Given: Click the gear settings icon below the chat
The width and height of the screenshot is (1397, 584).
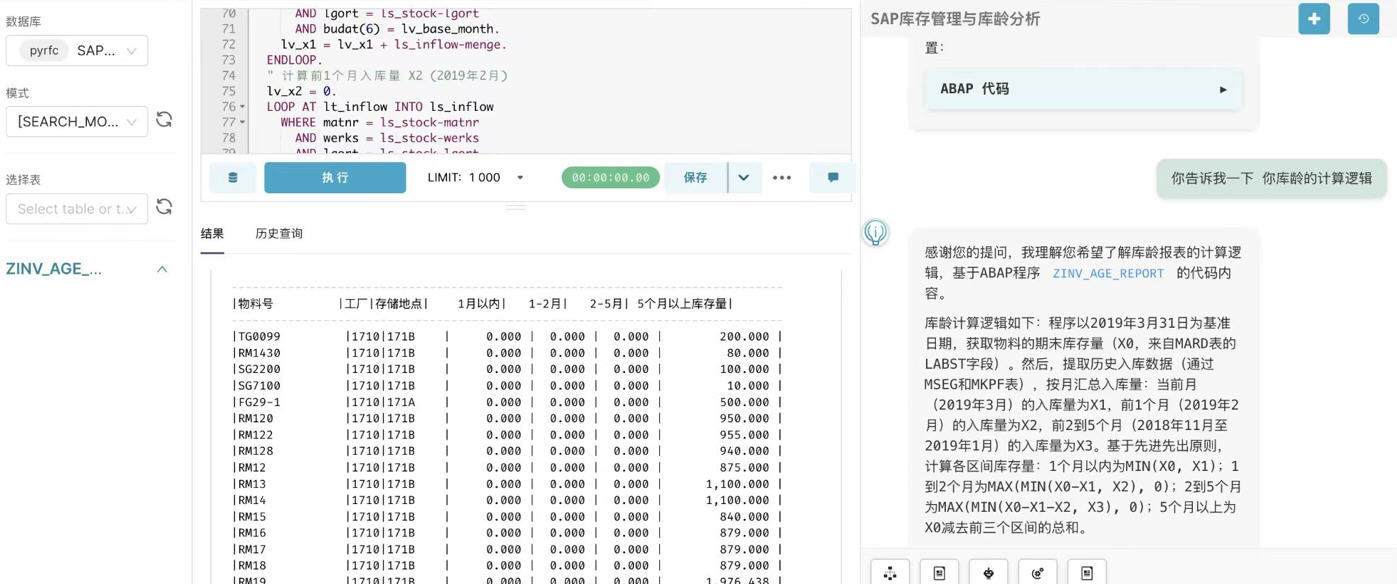Looking at the screenshot, I should click(x=1037, y=572).
